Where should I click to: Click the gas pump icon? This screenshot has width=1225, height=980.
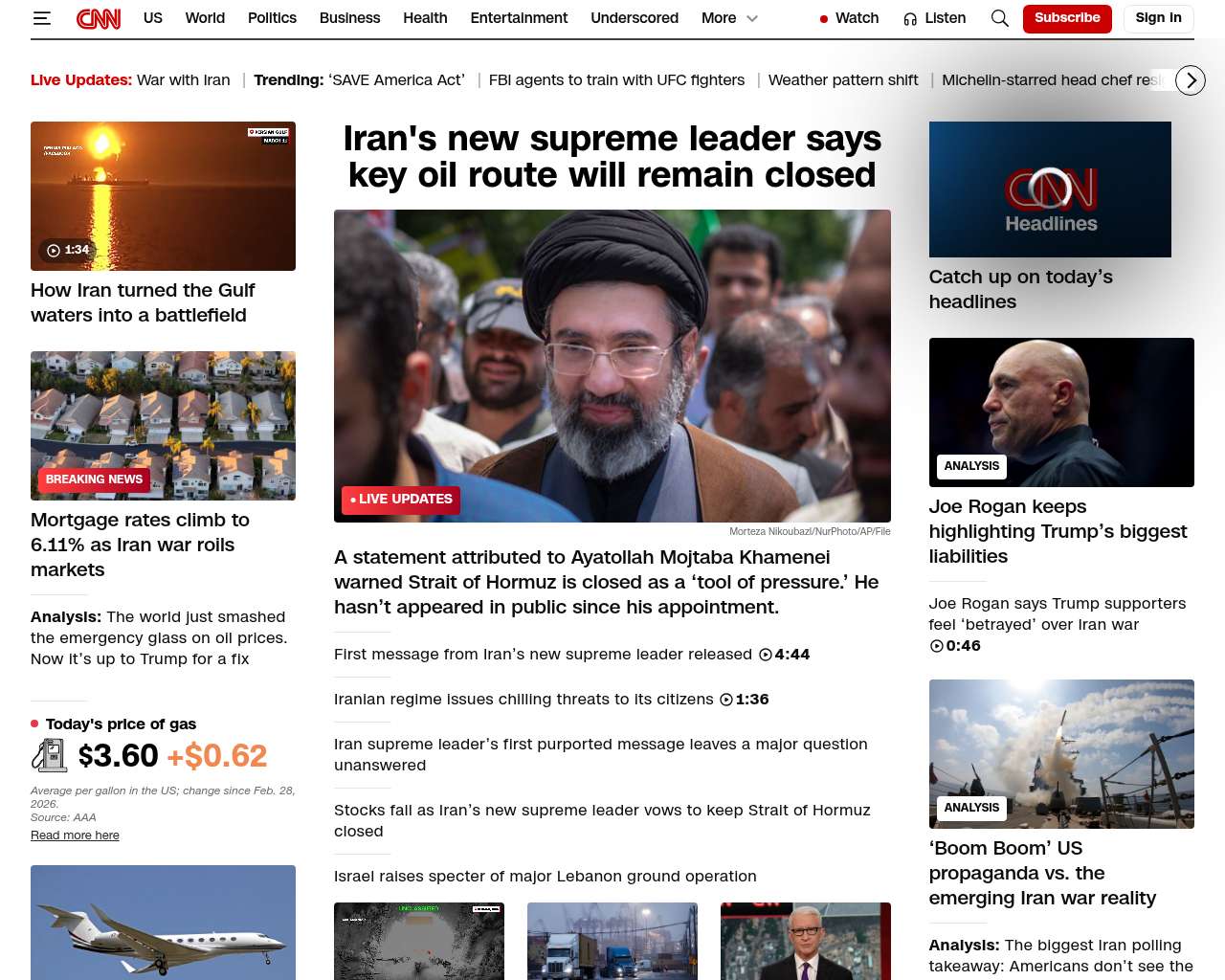click(x=50, y=756)
